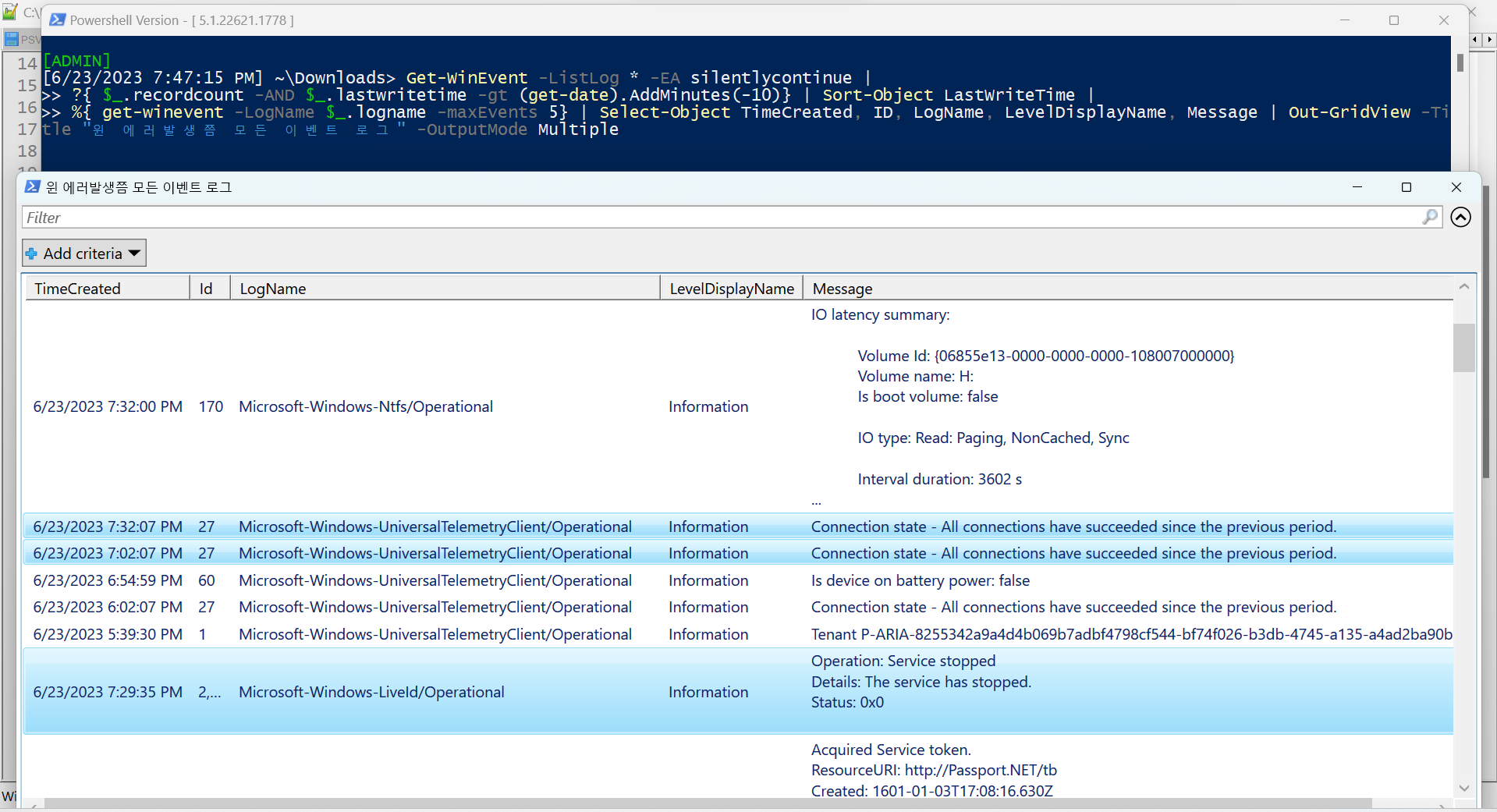Viewport: 1497px width, 812px height.
Task: Select the 6/23/2023 6:54:59 PM row
Action: coord(738,580)
